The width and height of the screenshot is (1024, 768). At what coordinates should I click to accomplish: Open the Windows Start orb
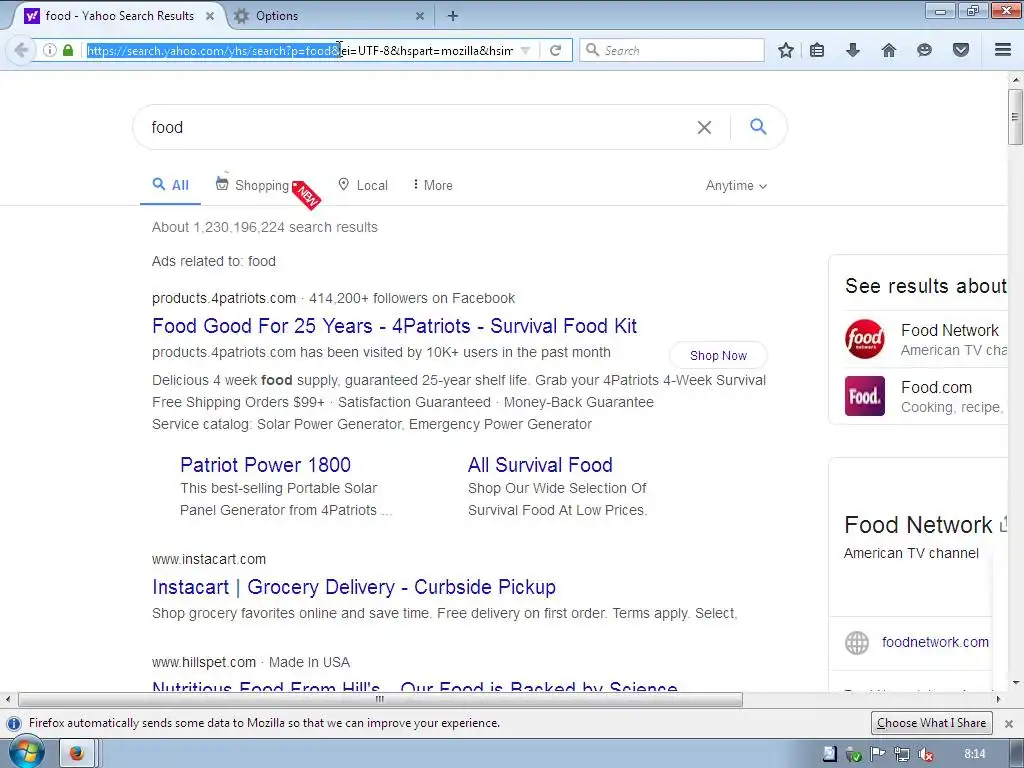pos(26,752)
